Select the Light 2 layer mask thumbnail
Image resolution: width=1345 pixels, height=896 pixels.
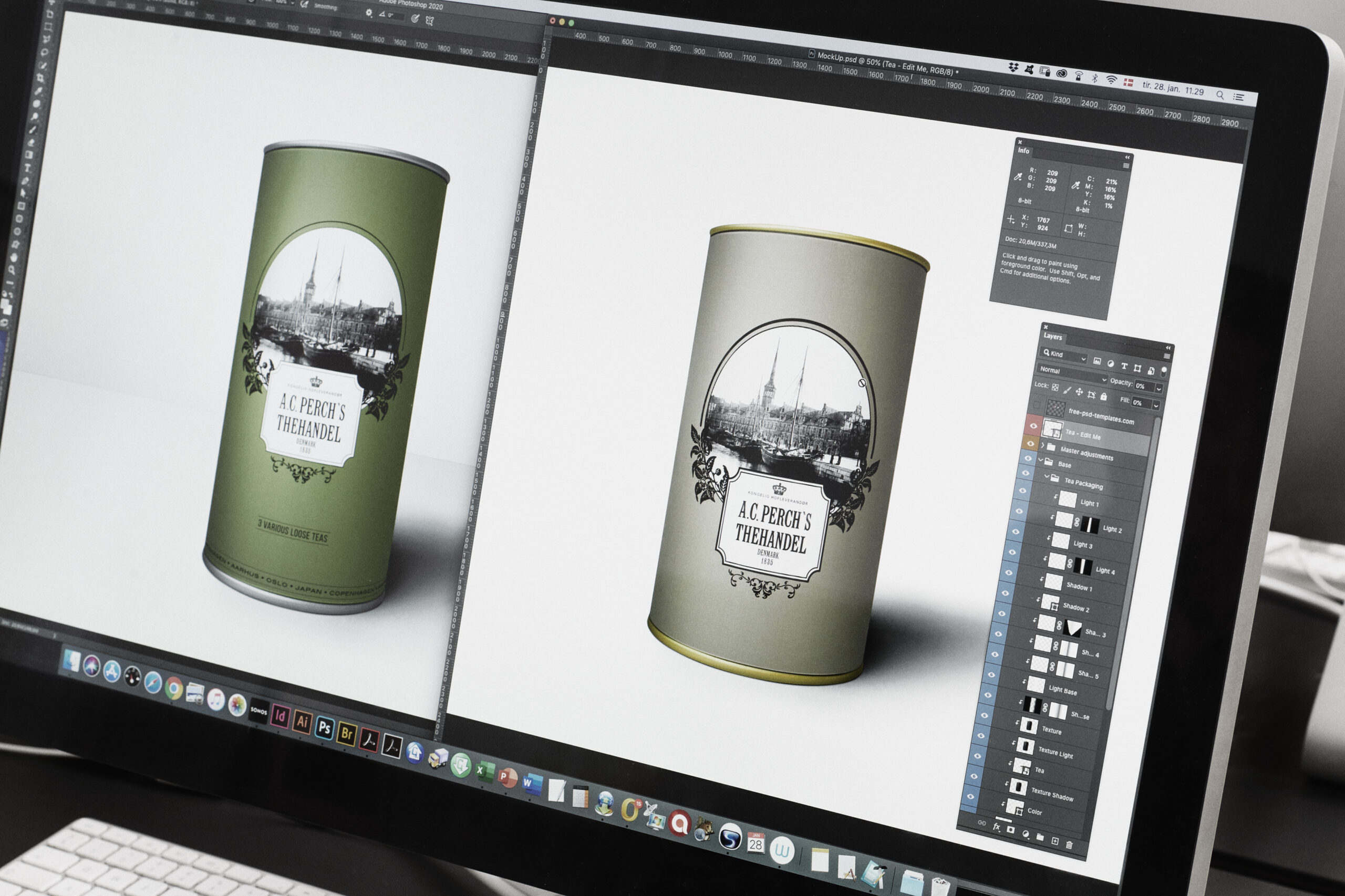click(1090, 526)
